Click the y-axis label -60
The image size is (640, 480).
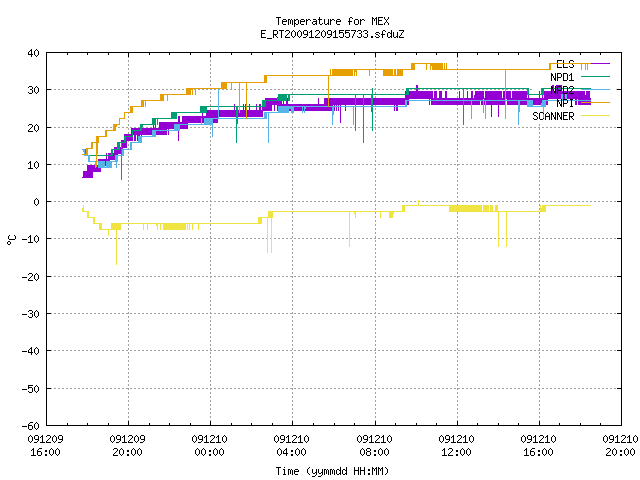[31, 426]
